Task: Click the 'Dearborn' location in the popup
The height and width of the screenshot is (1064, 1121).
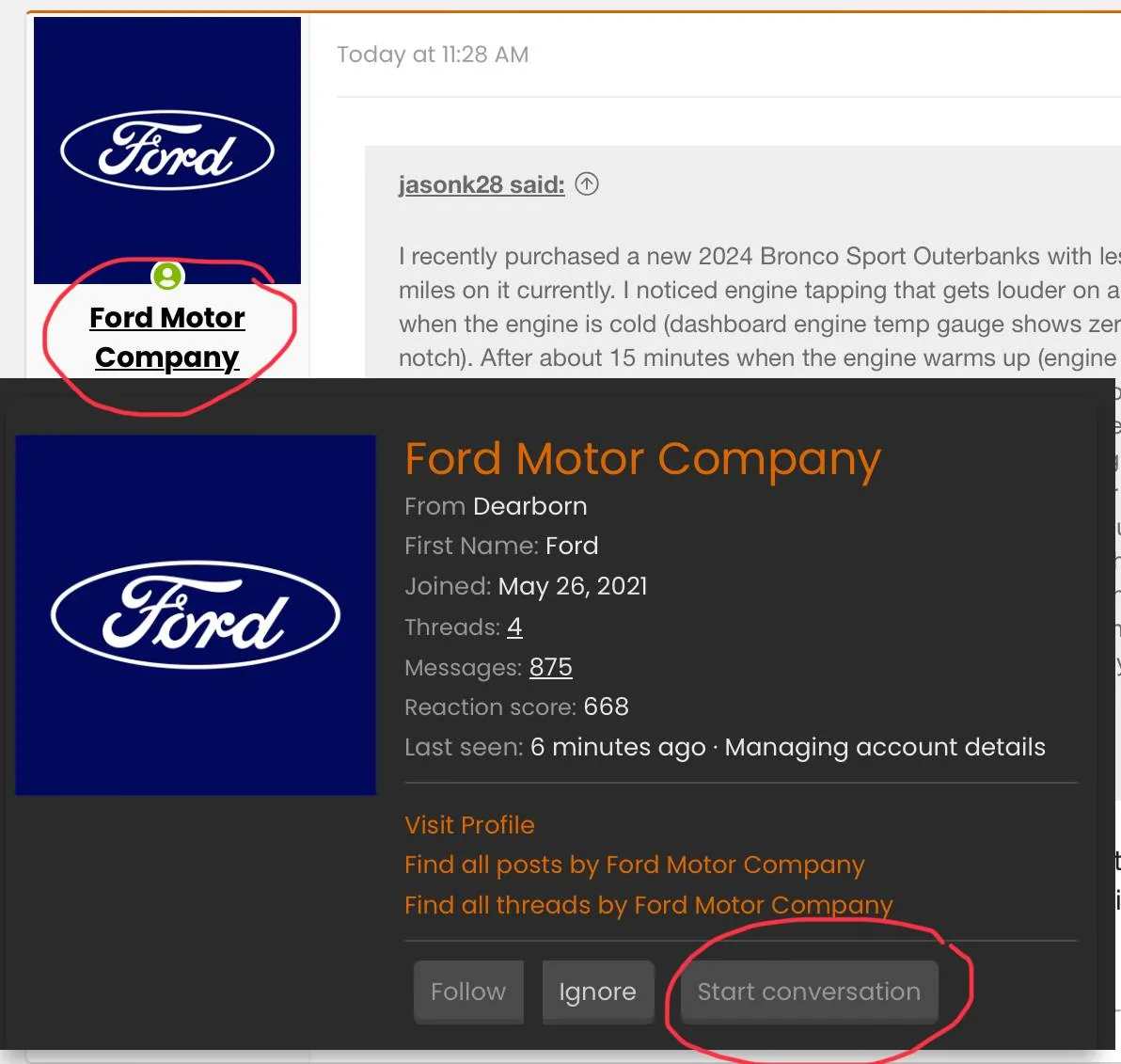Action: click(x=529, y=506)
